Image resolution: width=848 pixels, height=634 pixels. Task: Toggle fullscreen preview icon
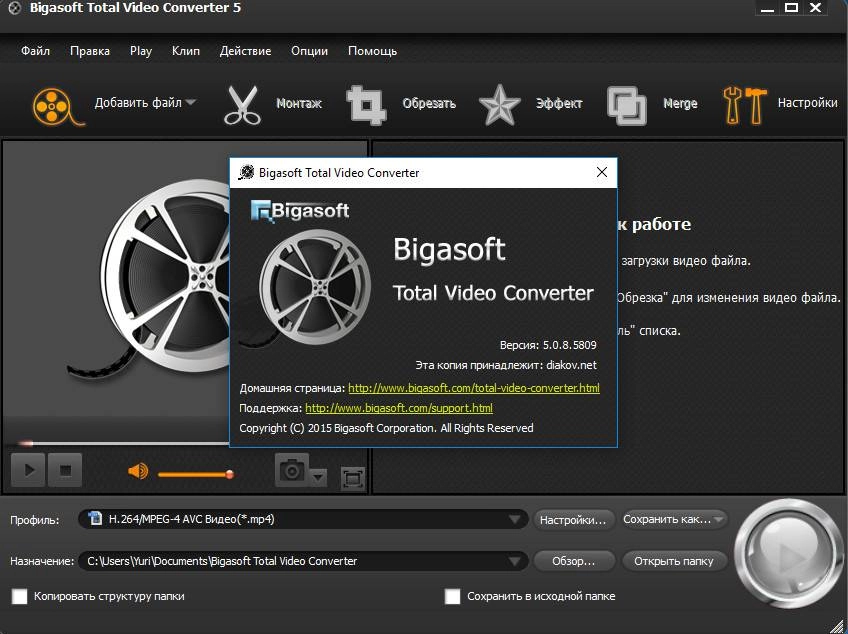[353, 478]
